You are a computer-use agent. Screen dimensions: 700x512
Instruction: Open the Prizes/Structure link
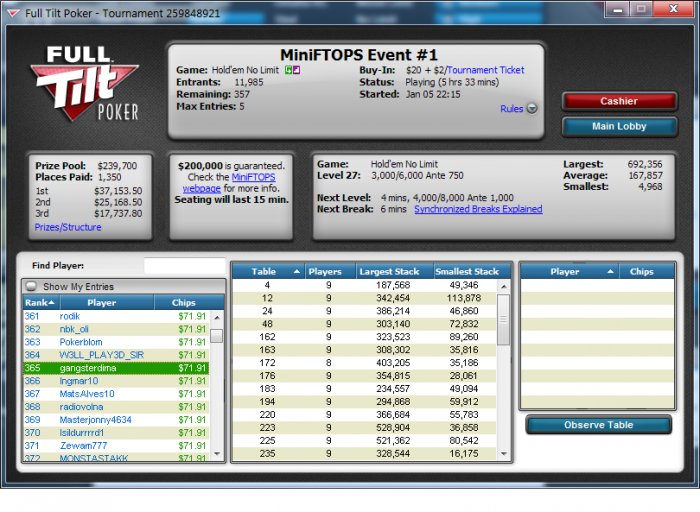68,227
